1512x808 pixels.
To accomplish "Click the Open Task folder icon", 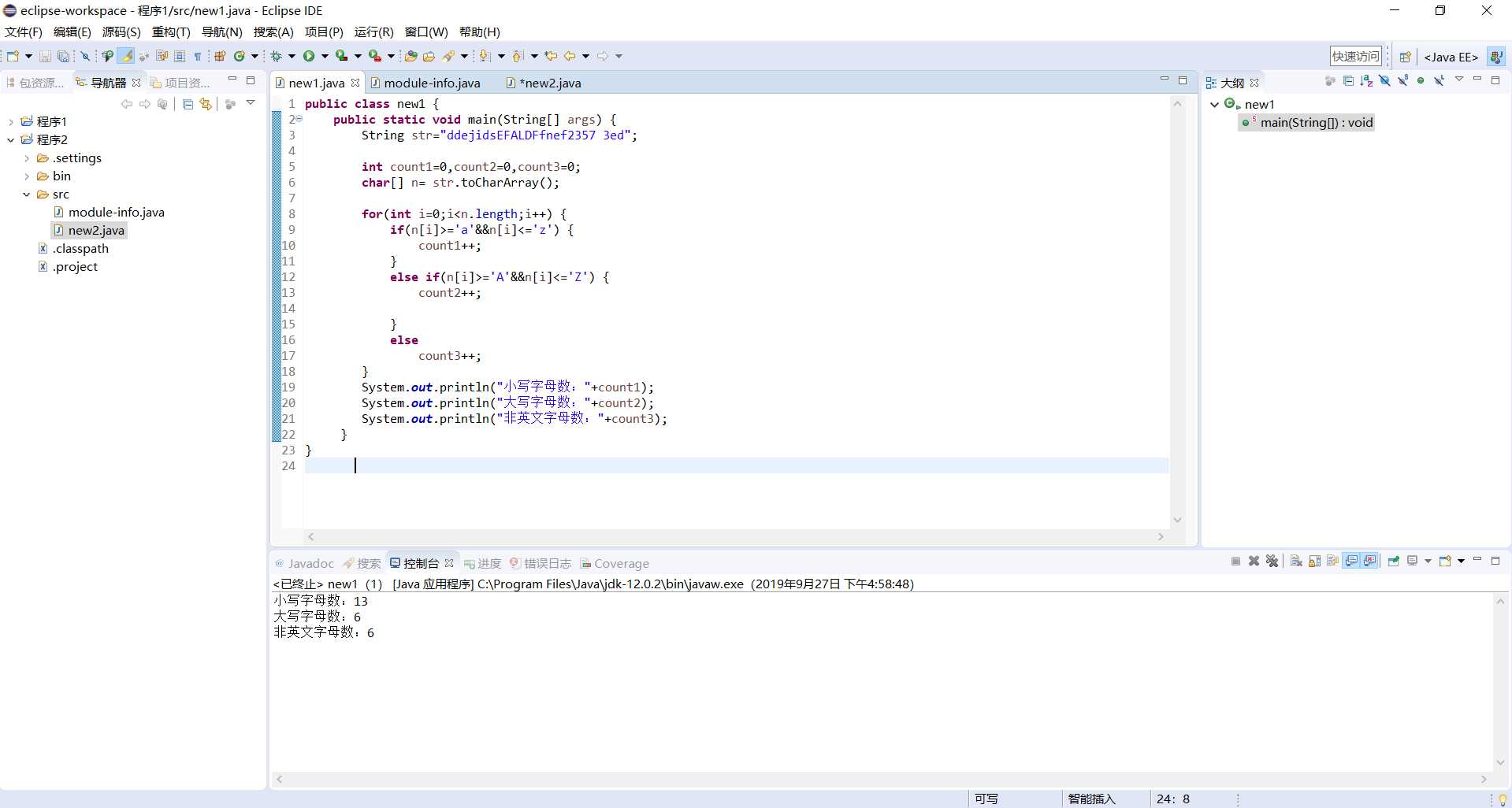I will pyautogui.click(x=429, y=56).
